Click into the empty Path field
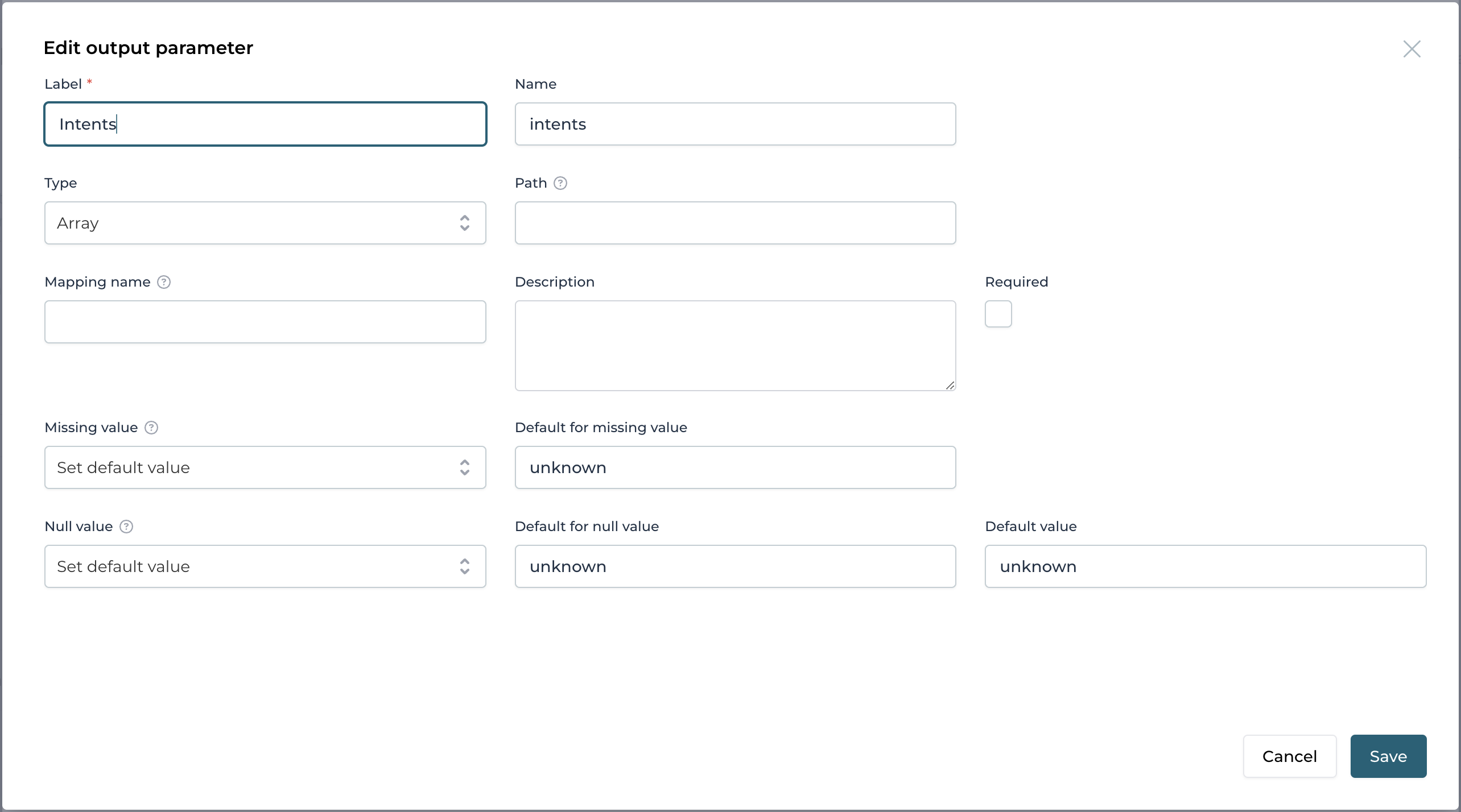 tap(735, 223)
